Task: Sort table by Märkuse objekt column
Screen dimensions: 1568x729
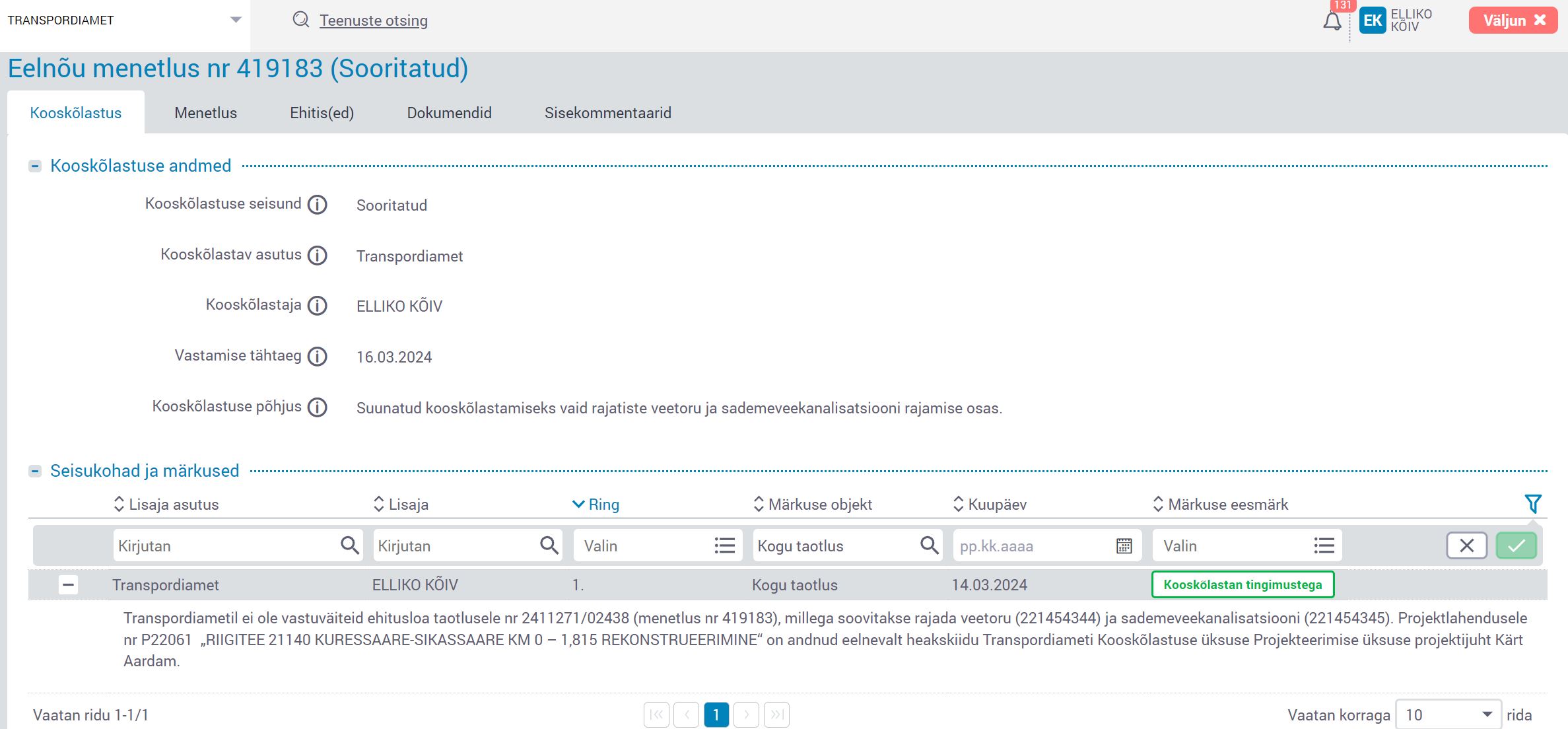Action: point(813,504)
